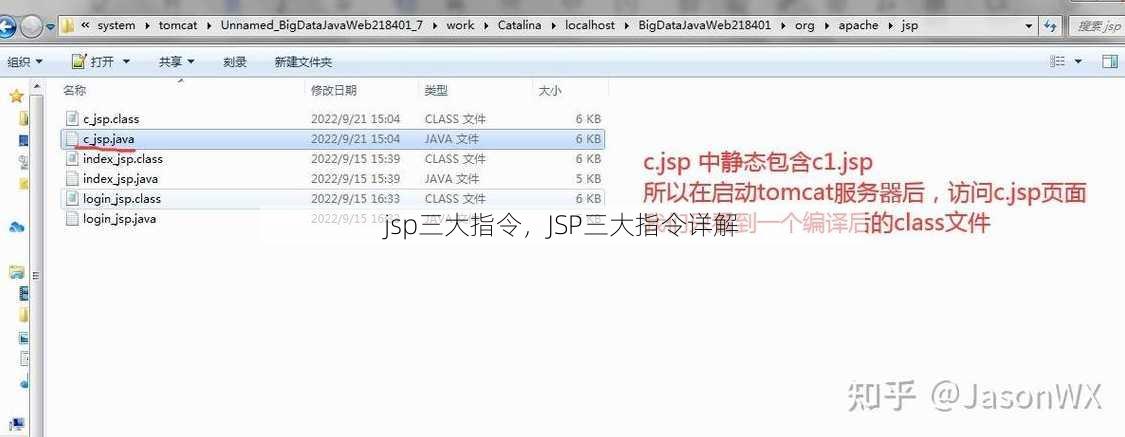1125x437 pixels.
Task: Open the 共享 menu
Action: tap(176, 62)
